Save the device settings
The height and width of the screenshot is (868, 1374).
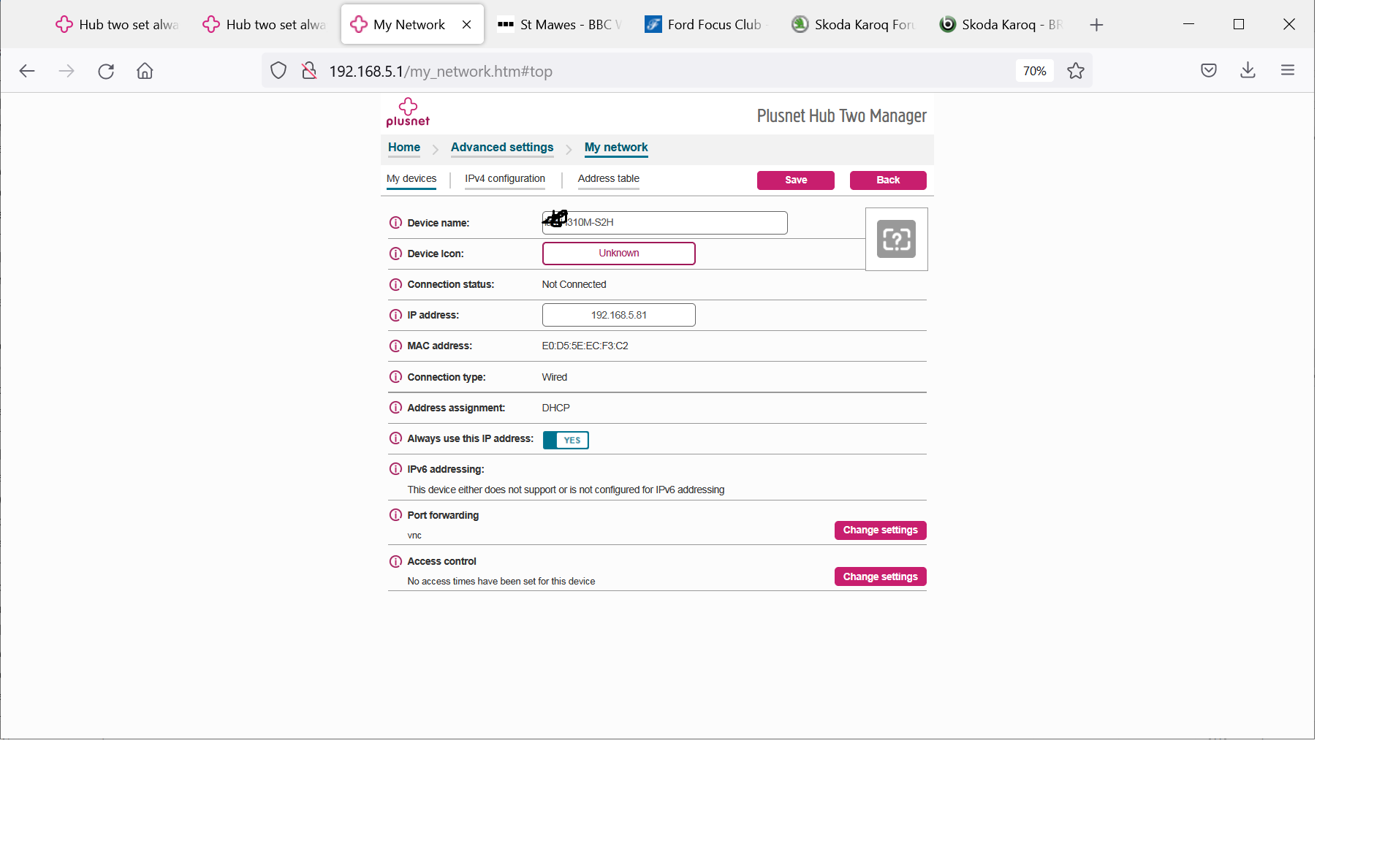(795, 180)
